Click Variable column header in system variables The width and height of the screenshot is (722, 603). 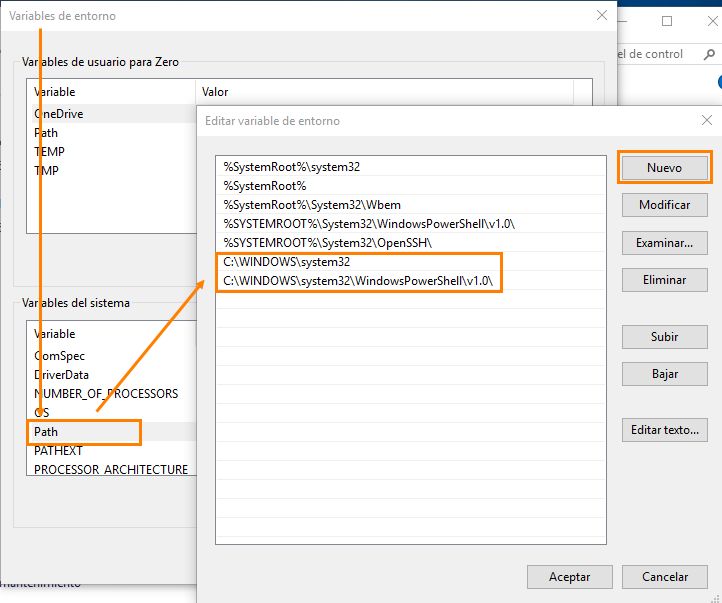point(111,334)
